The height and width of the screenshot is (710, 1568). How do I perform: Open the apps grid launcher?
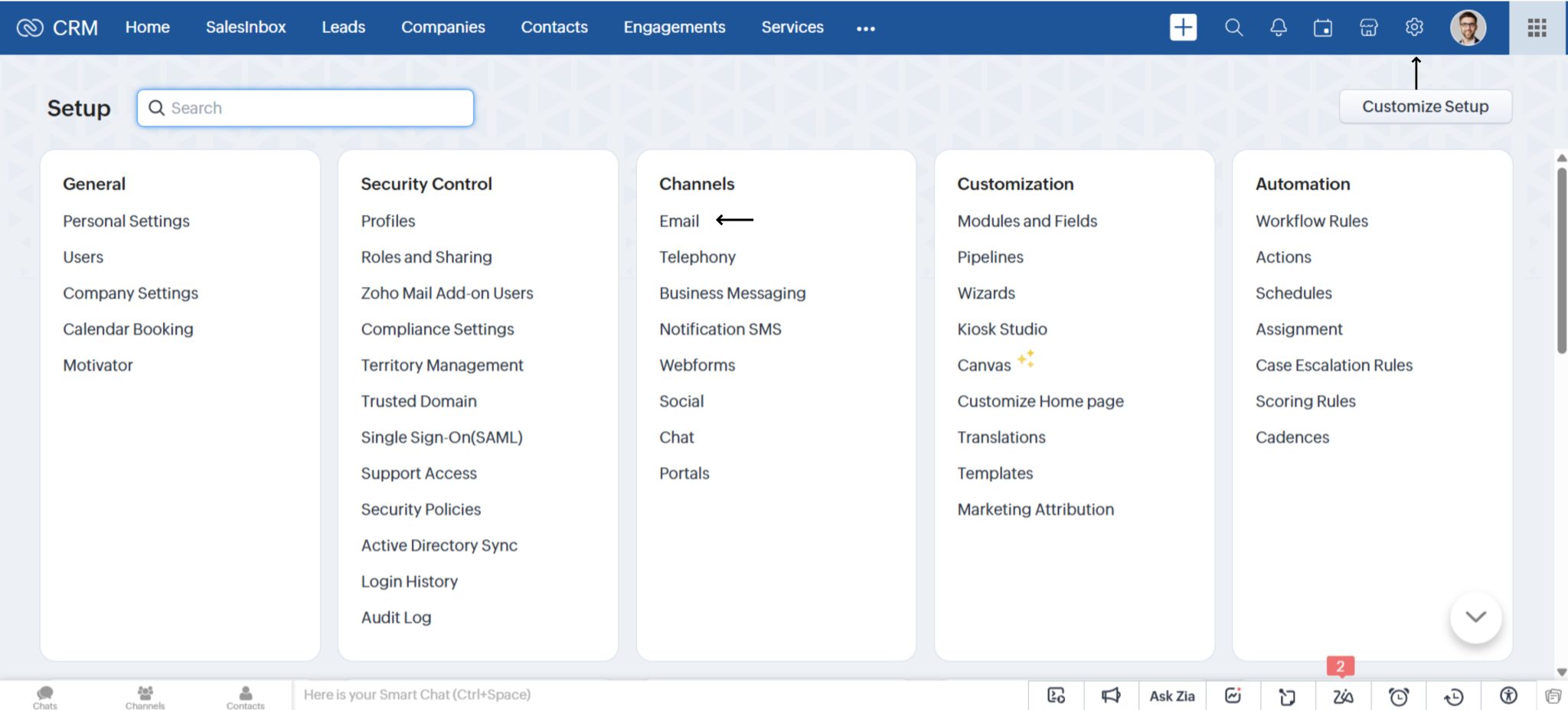[1538, 27]
